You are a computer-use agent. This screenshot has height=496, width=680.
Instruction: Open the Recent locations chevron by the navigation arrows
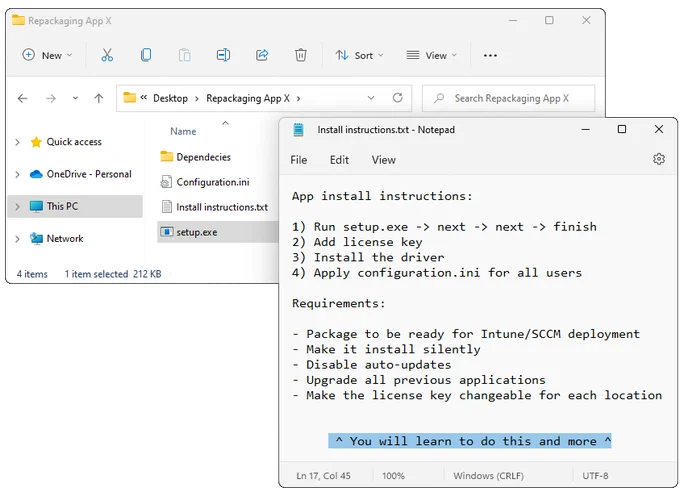(75, 98)
